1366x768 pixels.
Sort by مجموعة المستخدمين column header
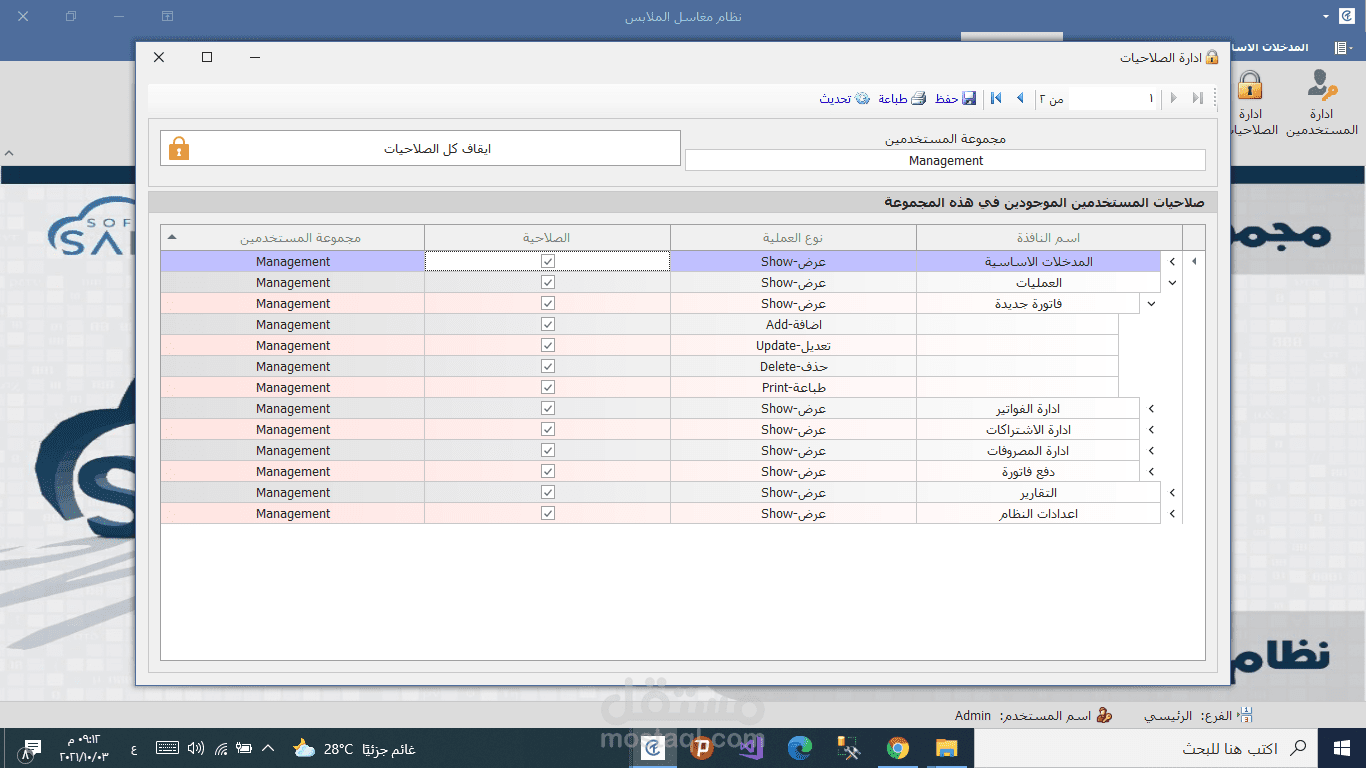[x=292, y=238]
